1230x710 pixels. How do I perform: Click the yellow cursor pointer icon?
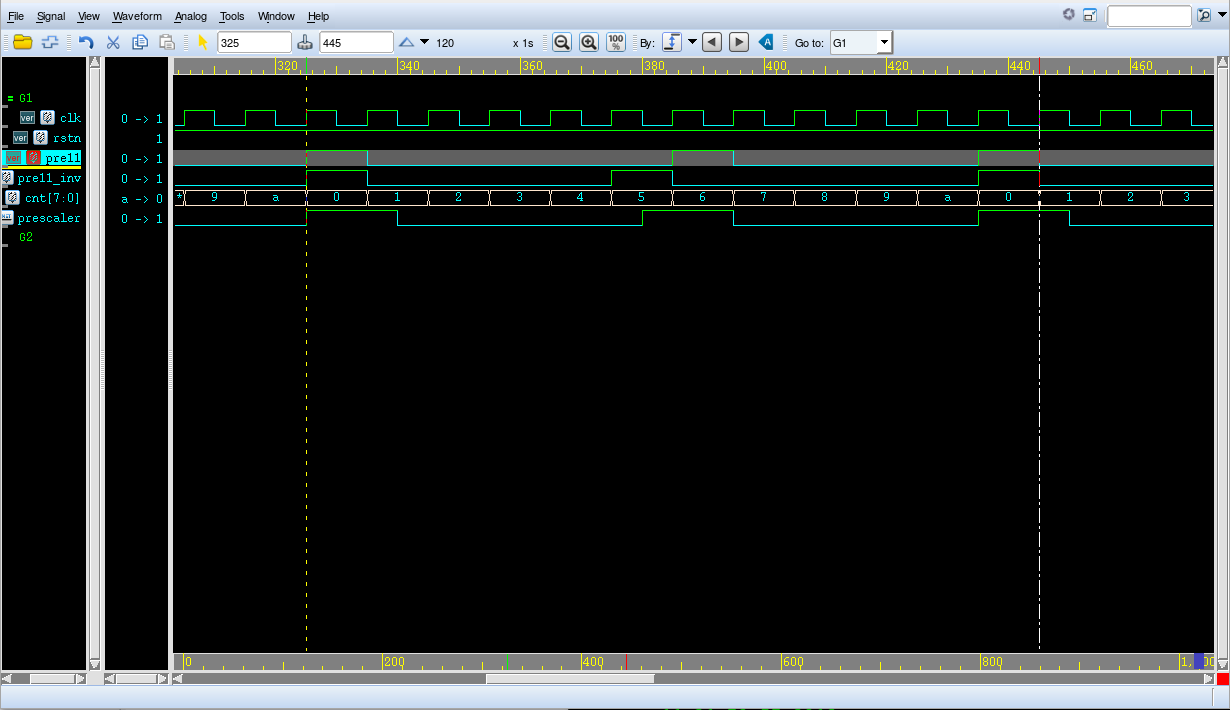tap(203, 42)
